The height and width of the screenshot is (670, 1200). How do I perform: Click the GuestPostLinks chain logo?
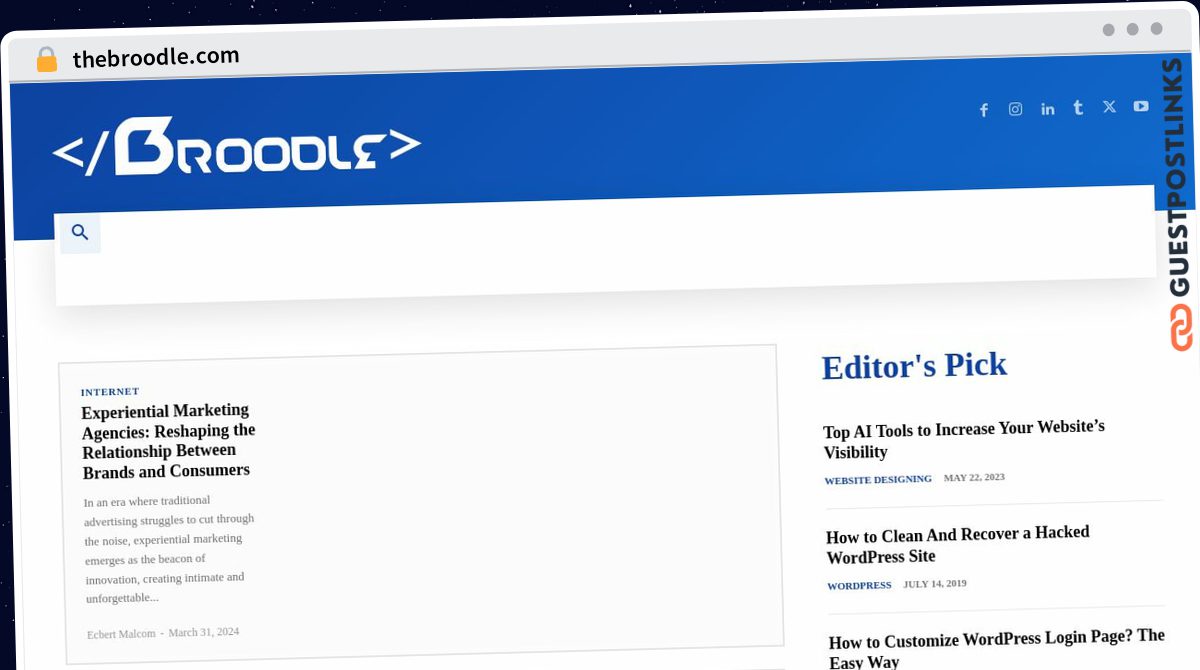click(1182, 327)
